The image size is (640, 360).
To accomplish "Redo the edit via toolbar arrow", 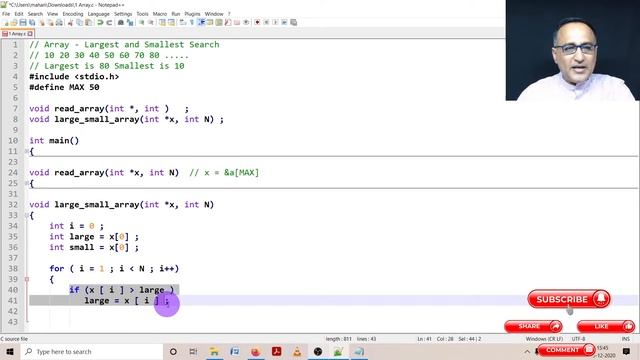I will pos(109,22).
